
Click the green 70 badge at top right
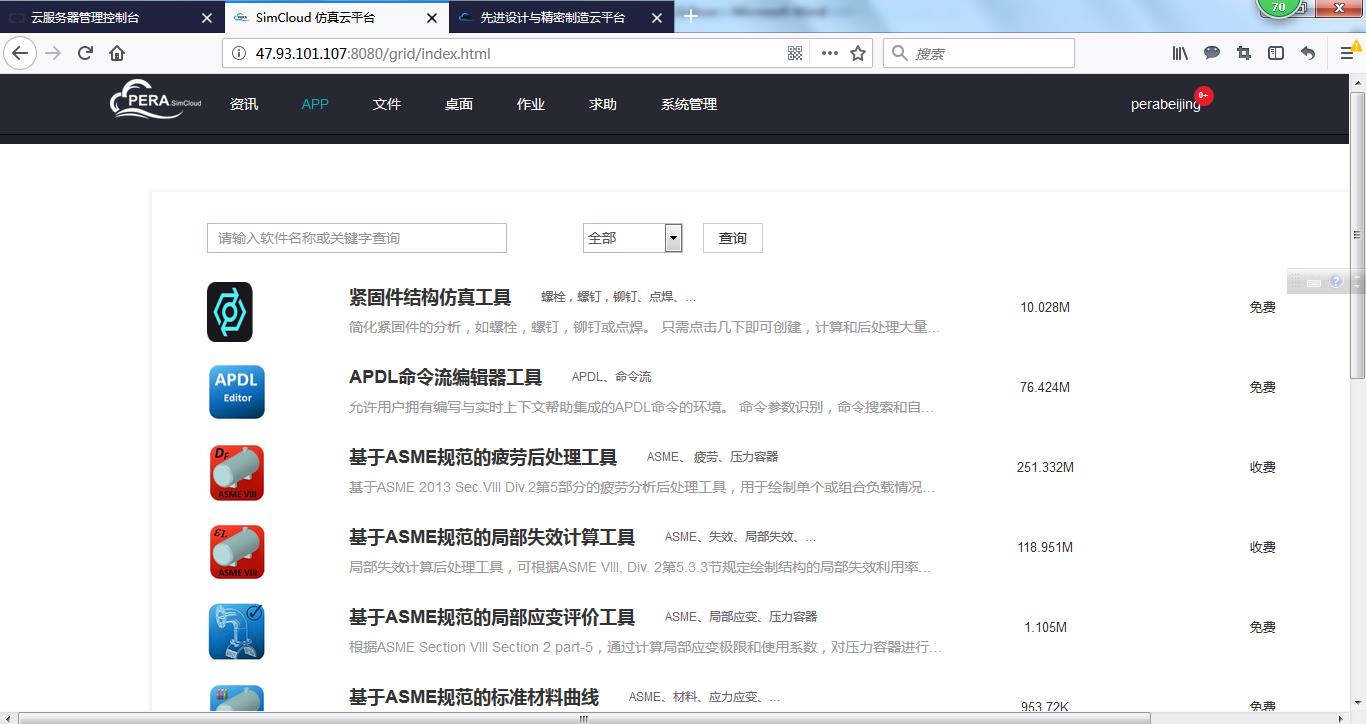coord(1278,7)
